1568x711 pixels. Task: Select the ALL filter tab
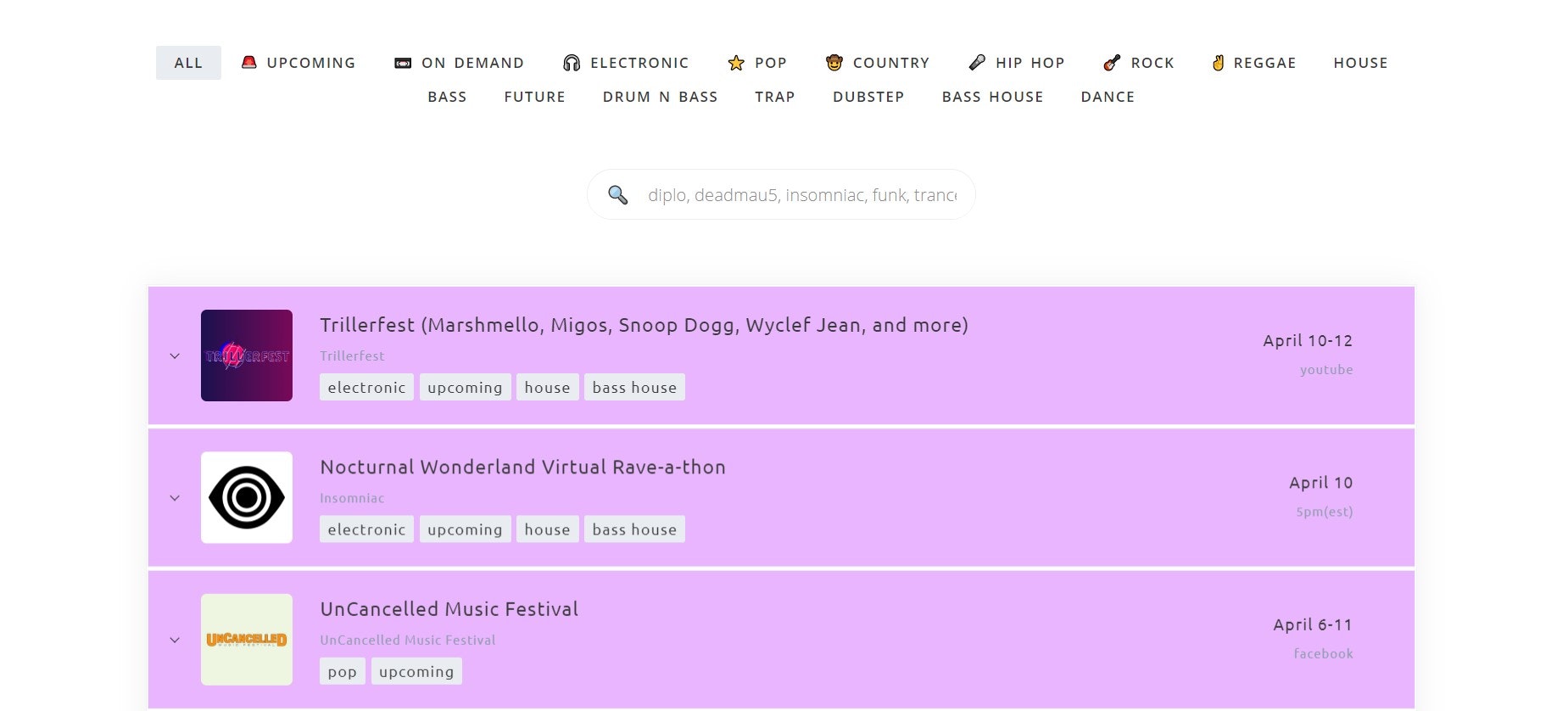tap(188, 63)
